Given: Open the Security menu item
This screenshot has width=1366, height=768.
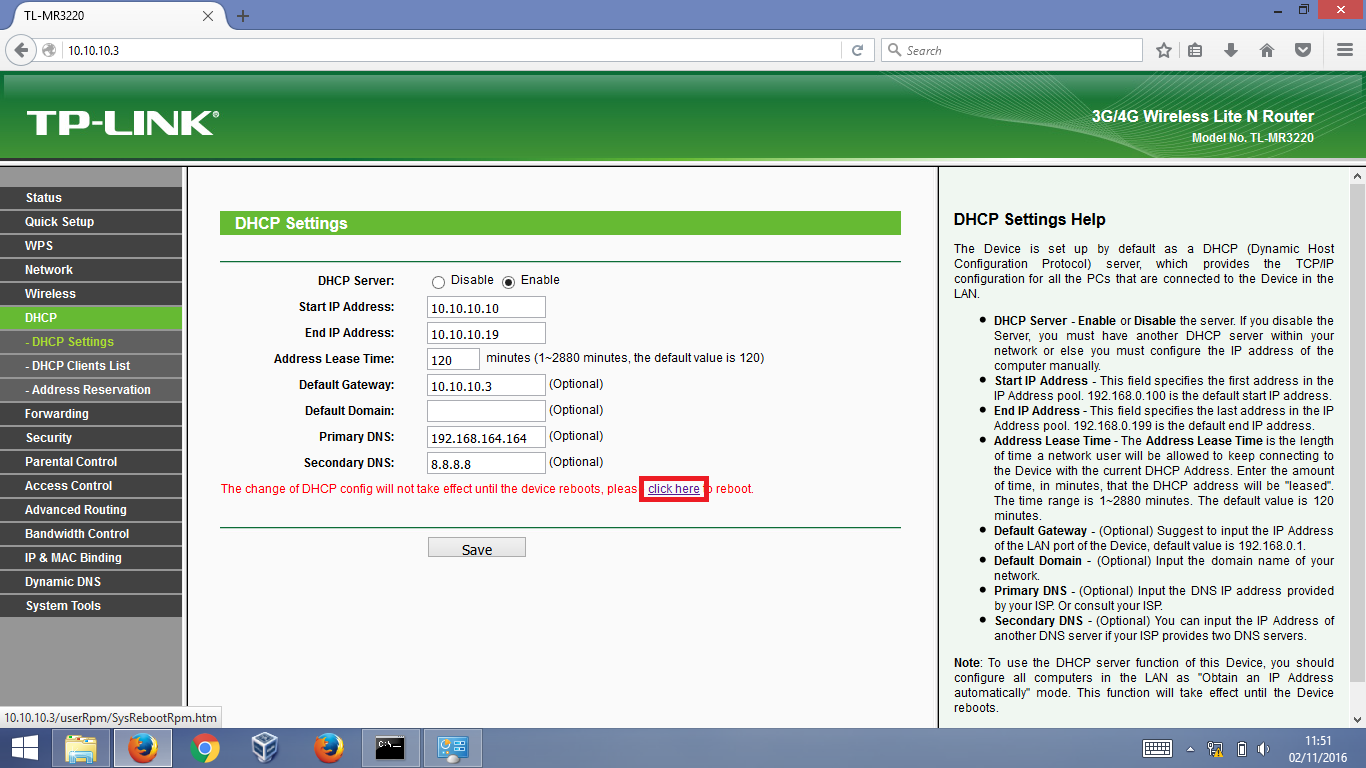Looking at the screenshot, I should [x=91, y=438].
